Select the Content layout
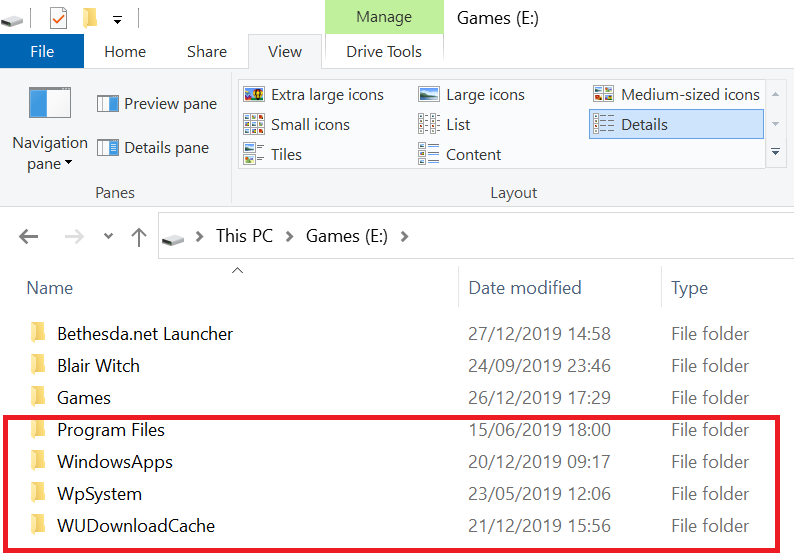Image resolution: width=794 pixels, height=557 pixels. click(460, 154)
